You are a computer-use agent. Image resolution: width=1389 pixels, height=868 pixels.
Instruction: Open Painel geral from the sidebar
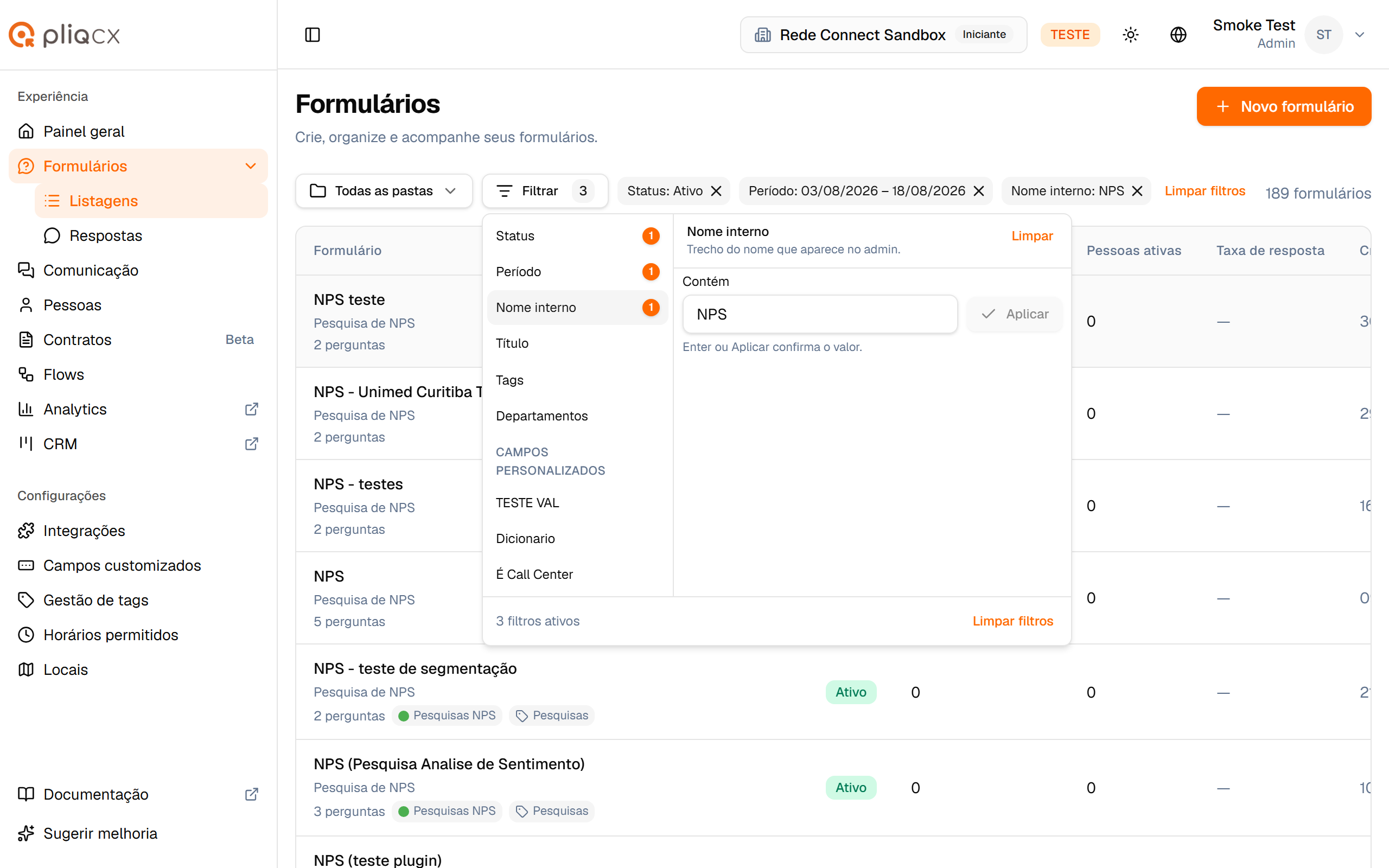(138, 131)
